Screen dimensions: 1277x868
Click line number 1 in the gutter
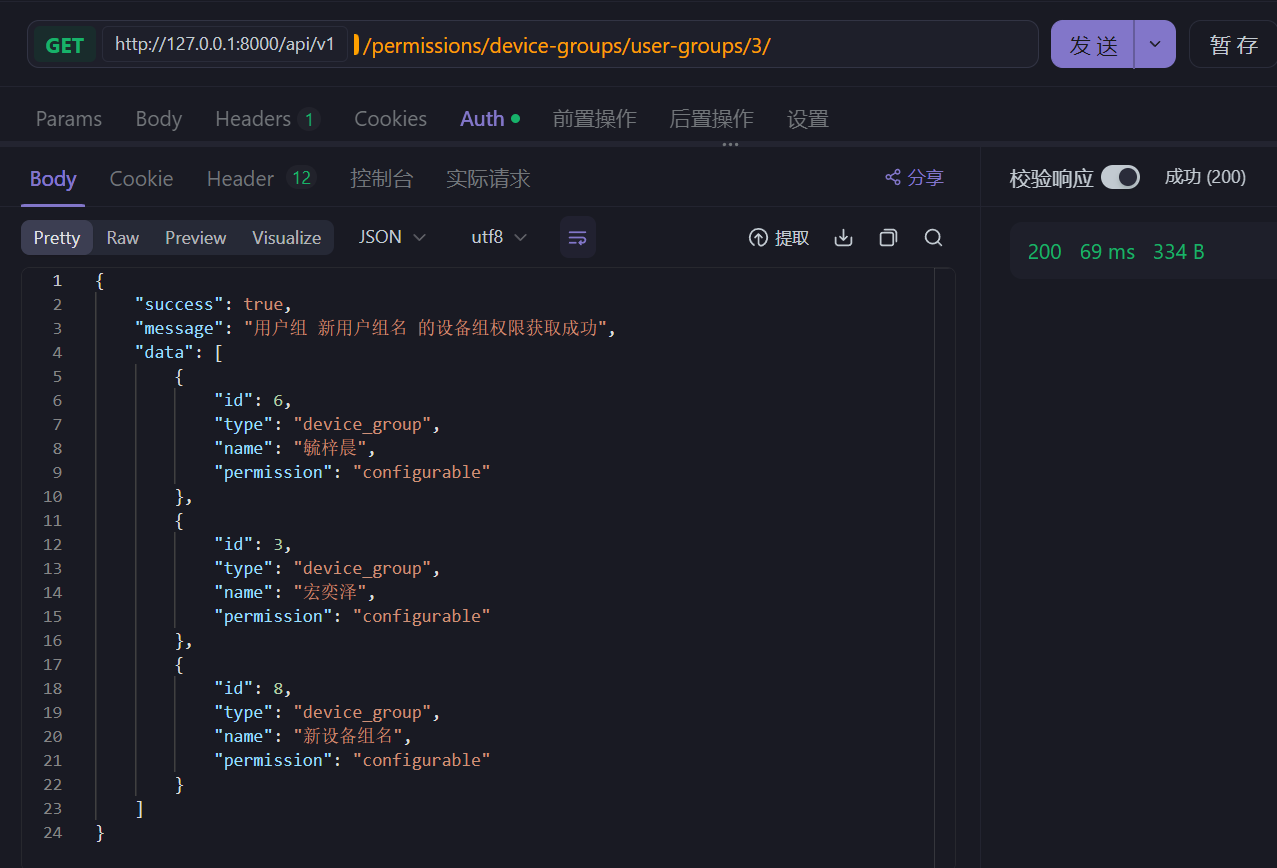point(57,280)
